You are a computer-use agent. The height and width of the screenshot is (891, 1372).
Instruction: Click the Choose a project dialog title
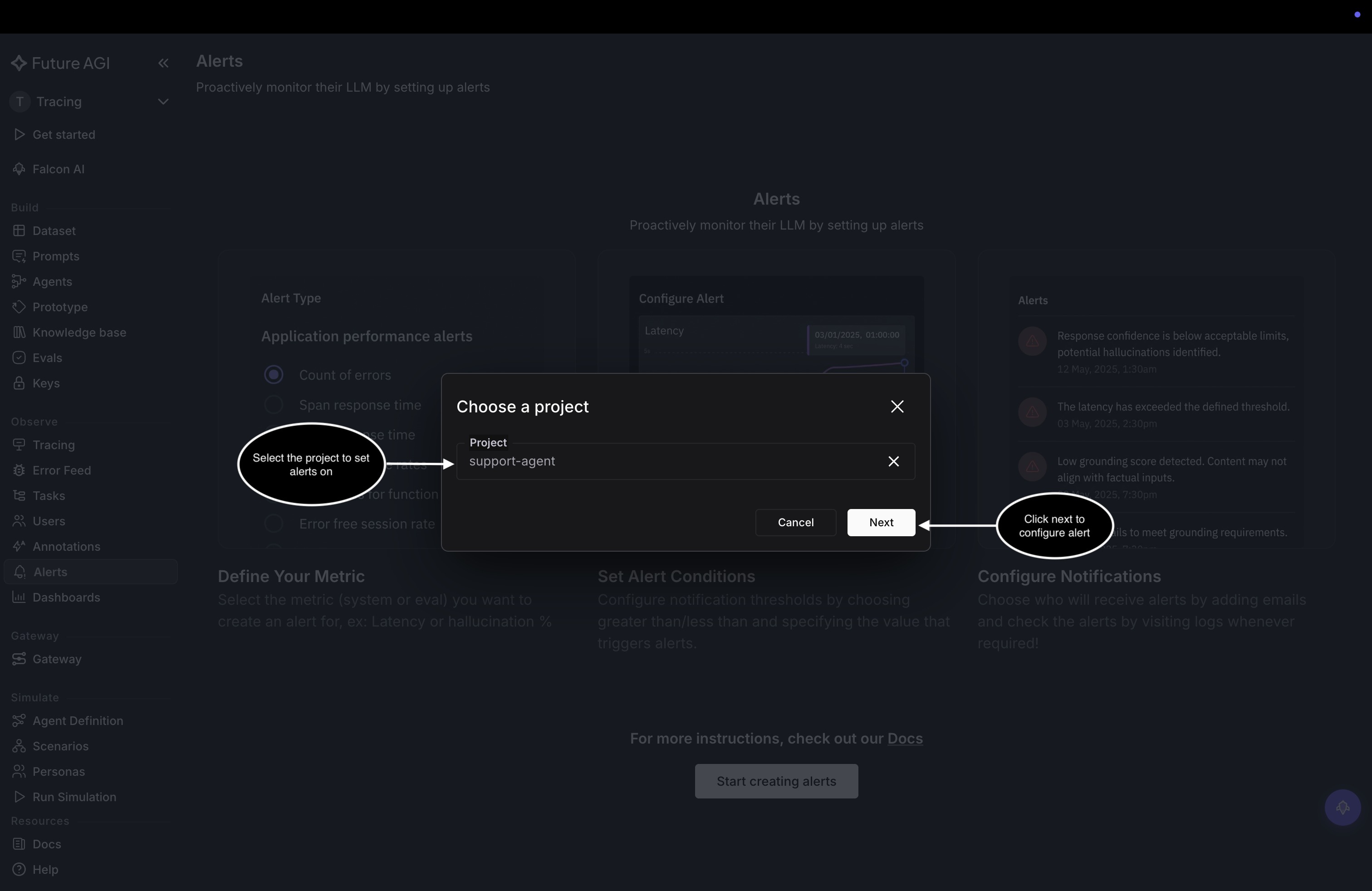pyautogui.click(x=522, y=406)
